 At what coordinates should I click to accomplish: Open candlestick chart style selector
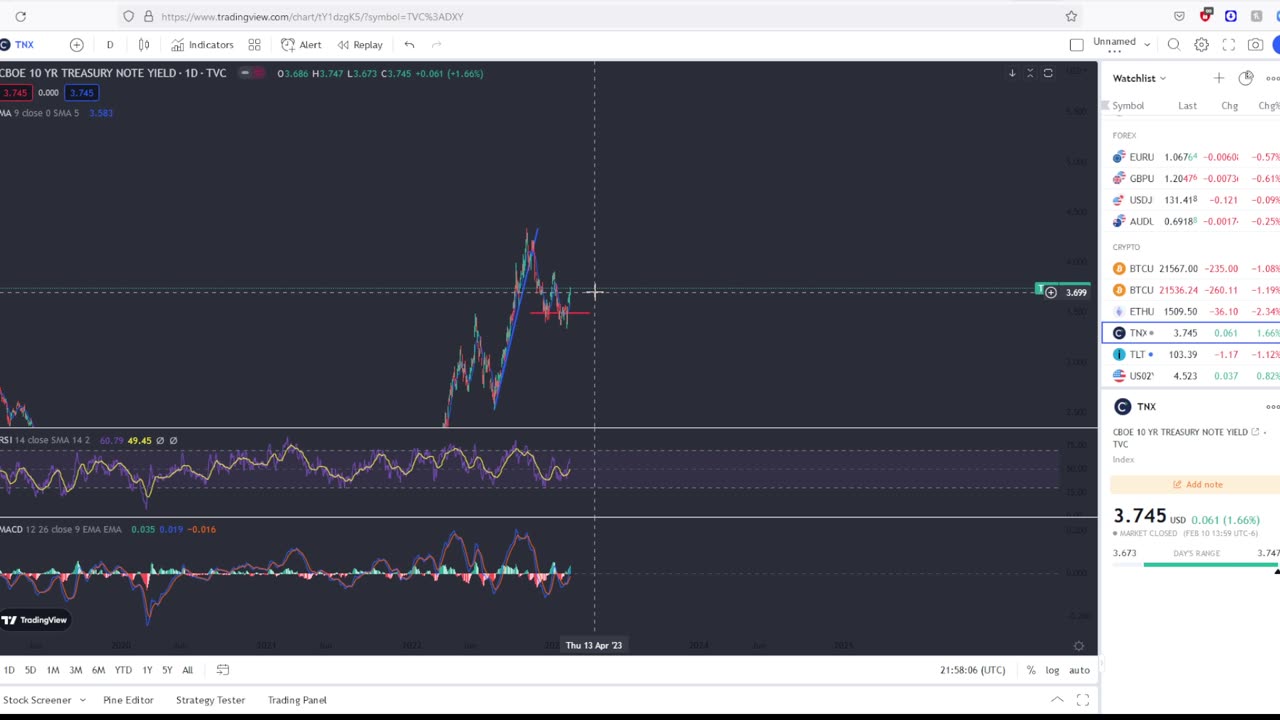tap(144, 45)
